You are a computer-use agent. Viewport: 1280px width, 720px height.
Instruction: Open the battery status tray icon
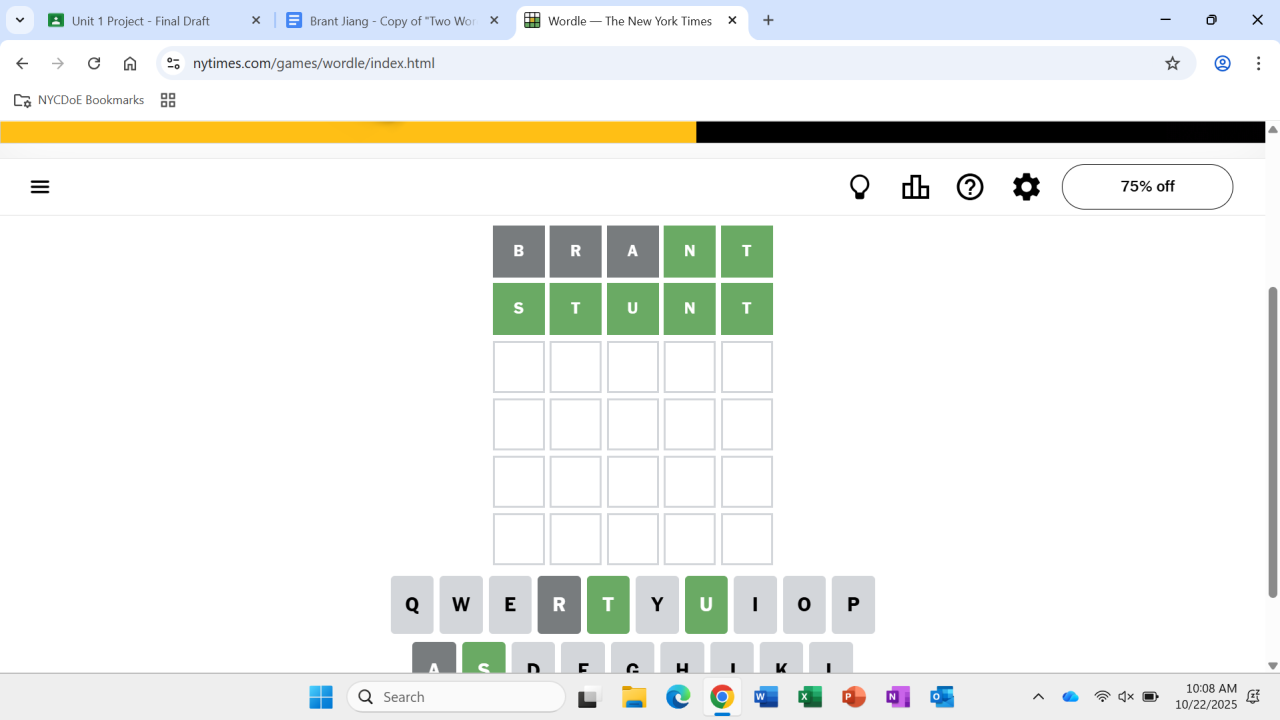[x=1151, y=697]
